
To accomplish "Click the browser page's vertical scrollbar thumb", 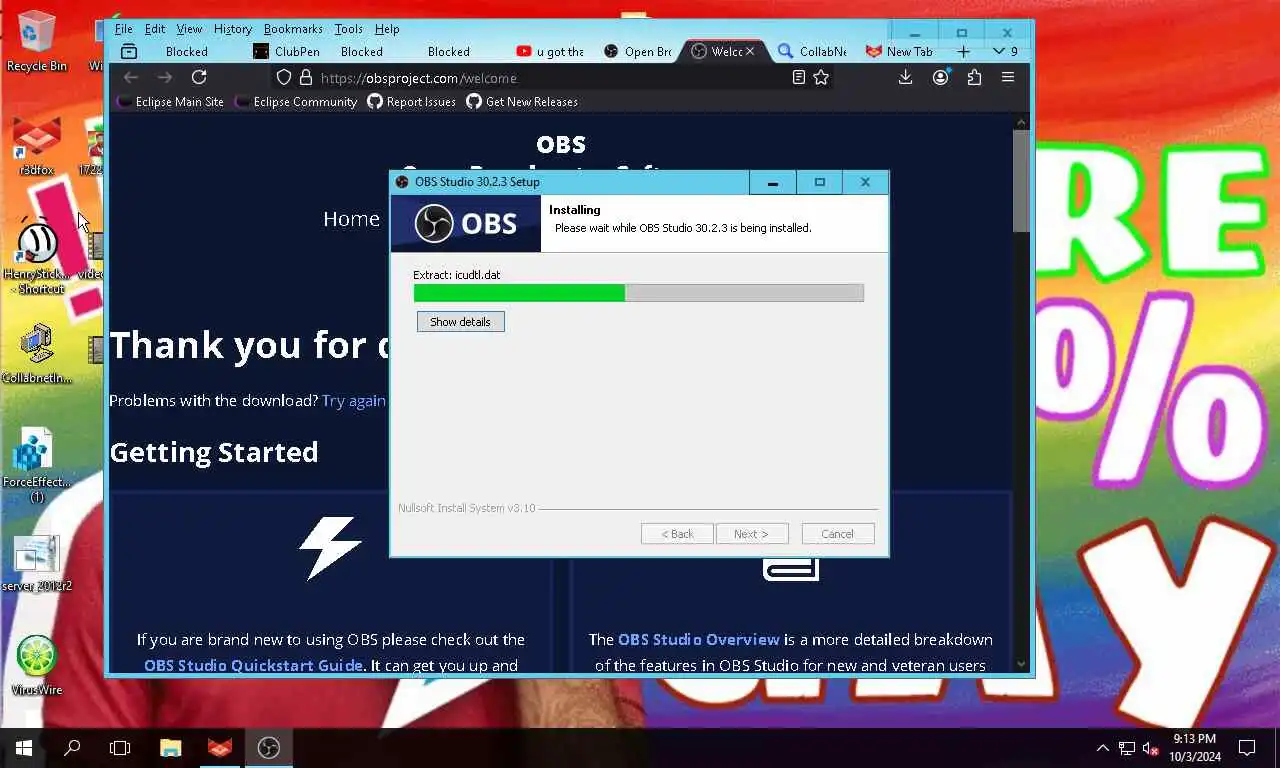I will click(x=1021, y=180).
